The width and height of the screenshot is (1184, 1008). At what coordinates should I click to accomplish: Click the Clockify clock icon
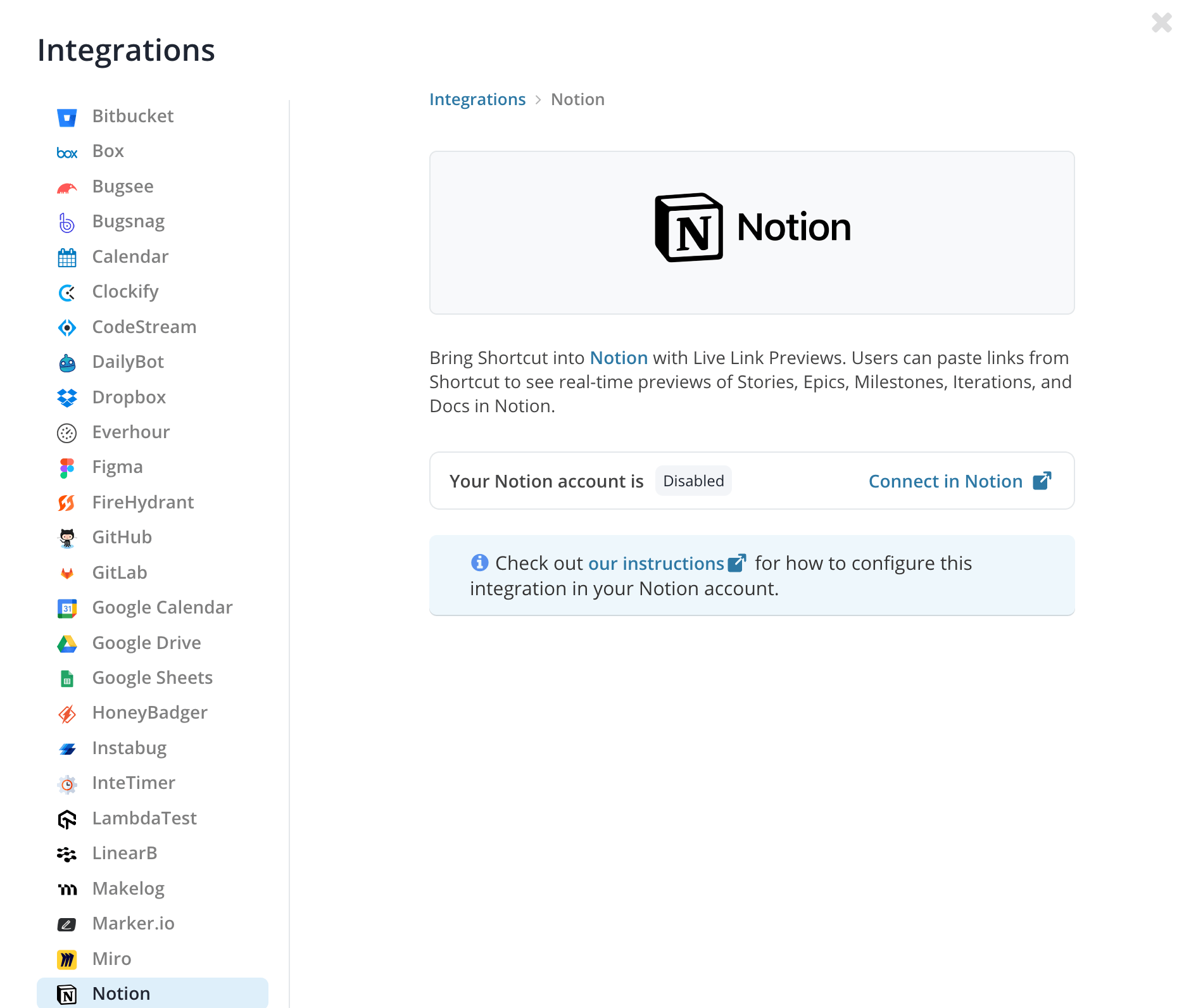(66, 292)
